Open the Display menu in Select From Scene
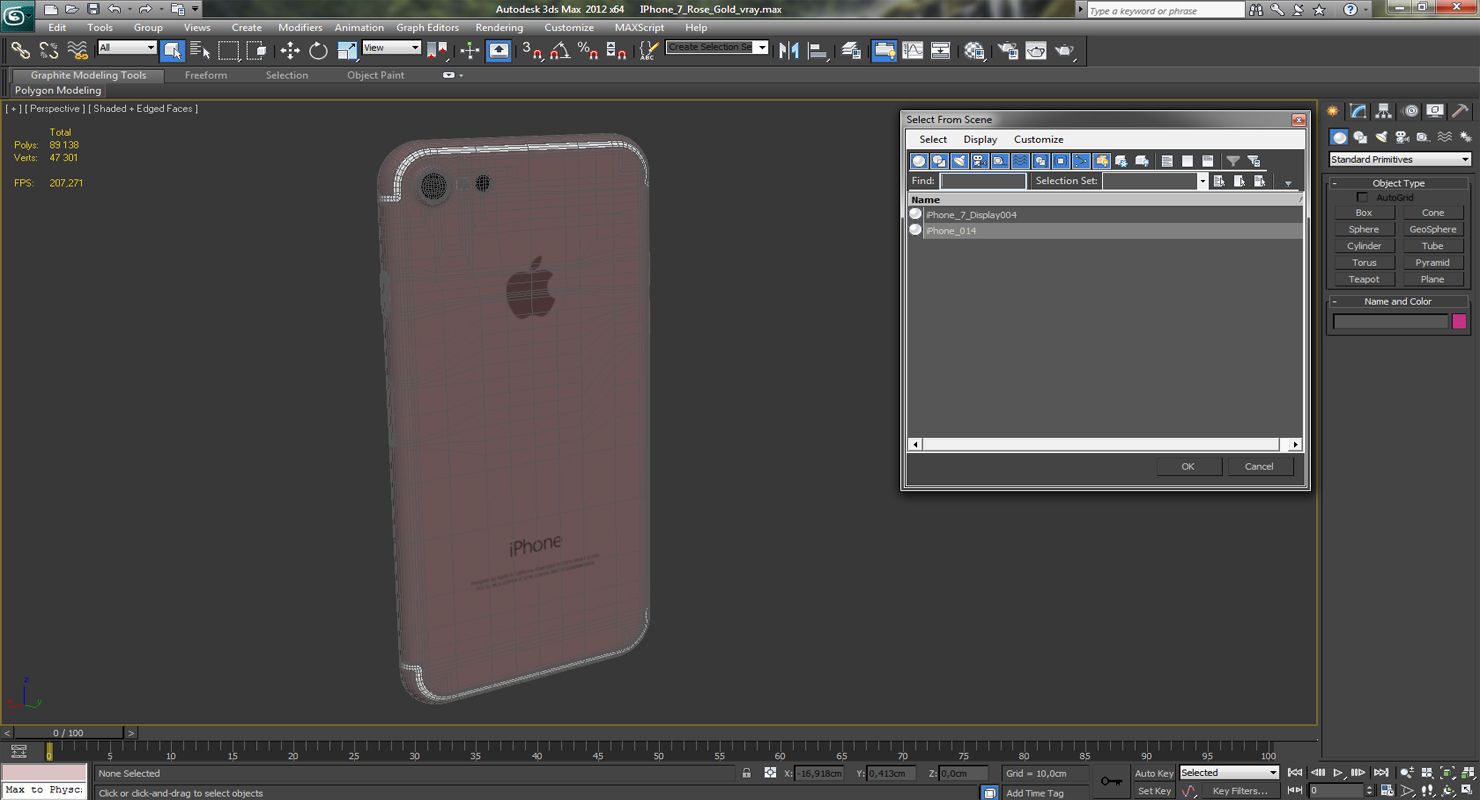 coord(980,140)
